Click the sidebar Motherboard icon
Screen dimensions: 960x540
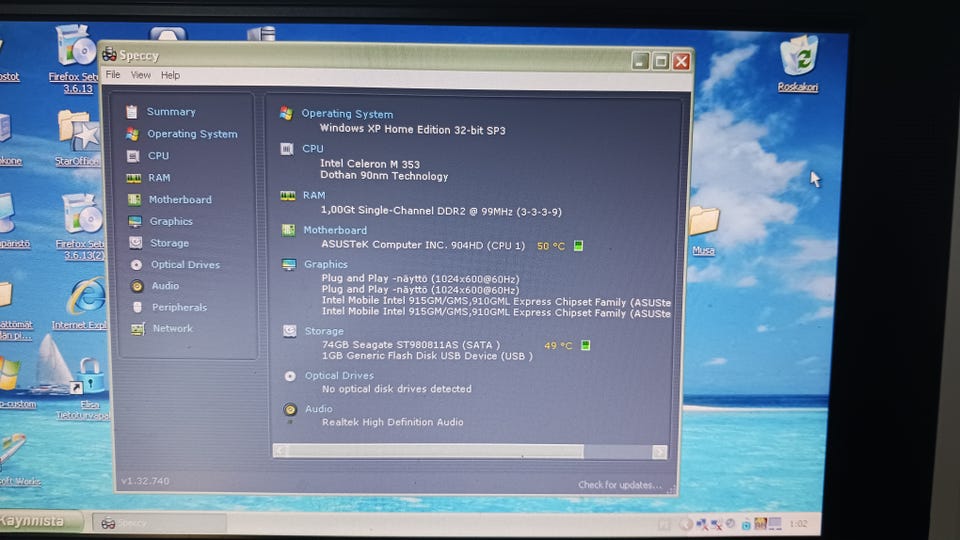(134, 200)
